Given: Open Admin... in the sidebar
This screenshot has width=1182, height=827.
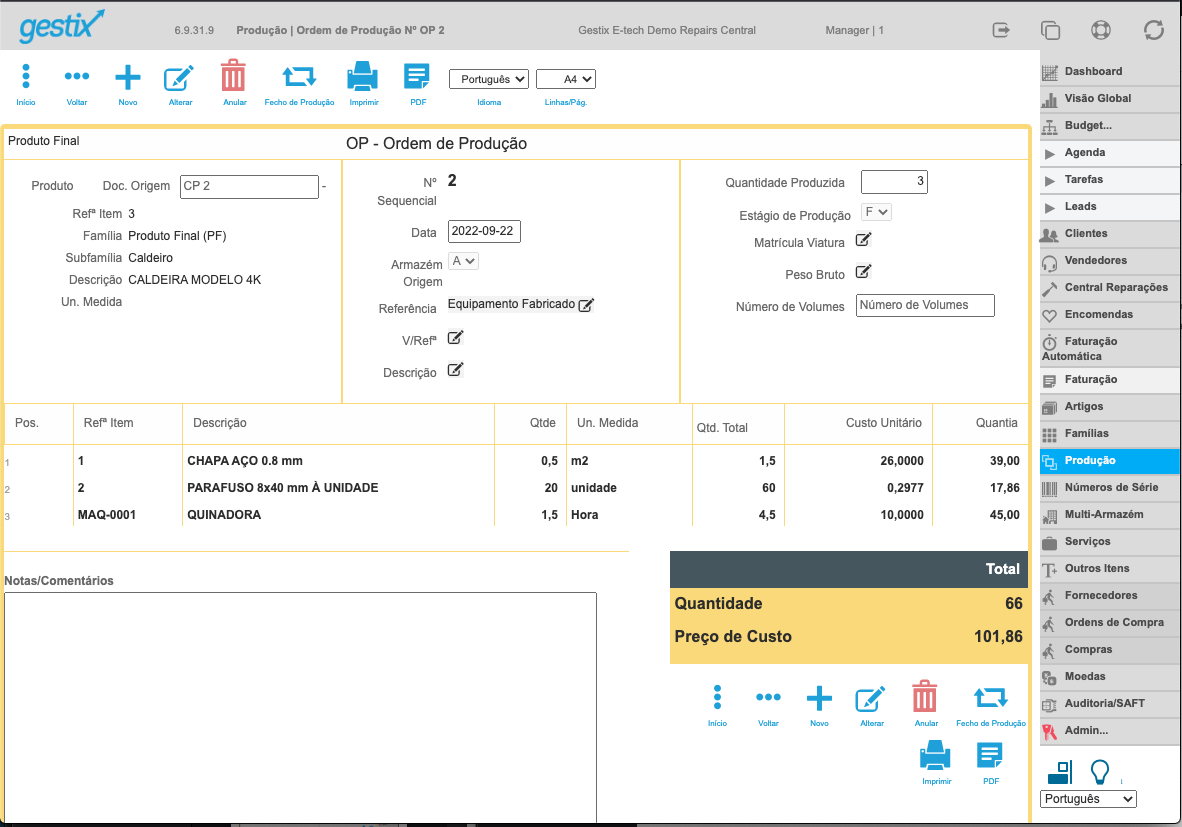Looking at the screenshot, I should (1110, 731).
